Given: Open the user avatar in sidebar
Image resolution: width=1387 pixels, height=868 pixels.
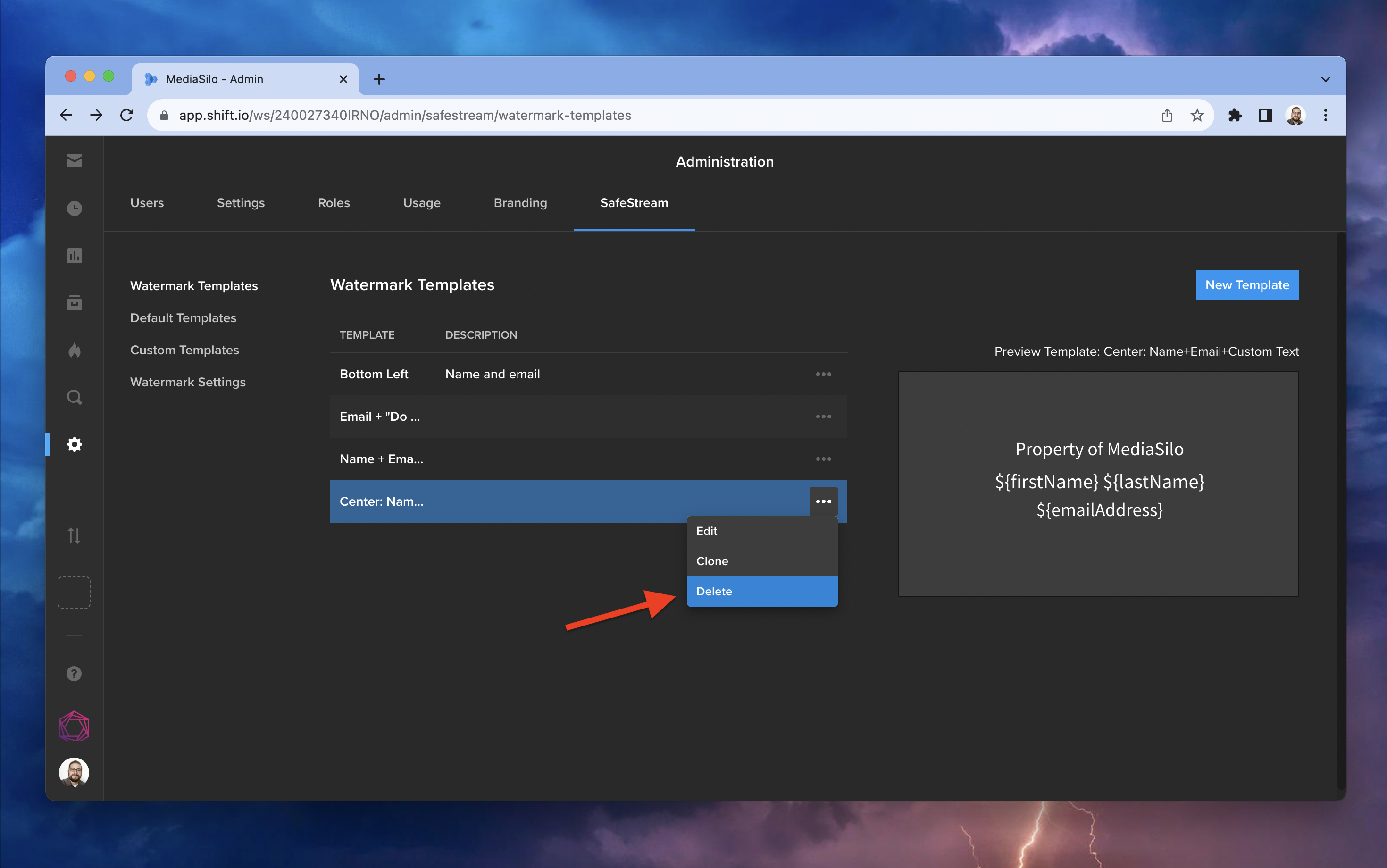Looking at the screenshot, I should (x=74, y=772).
